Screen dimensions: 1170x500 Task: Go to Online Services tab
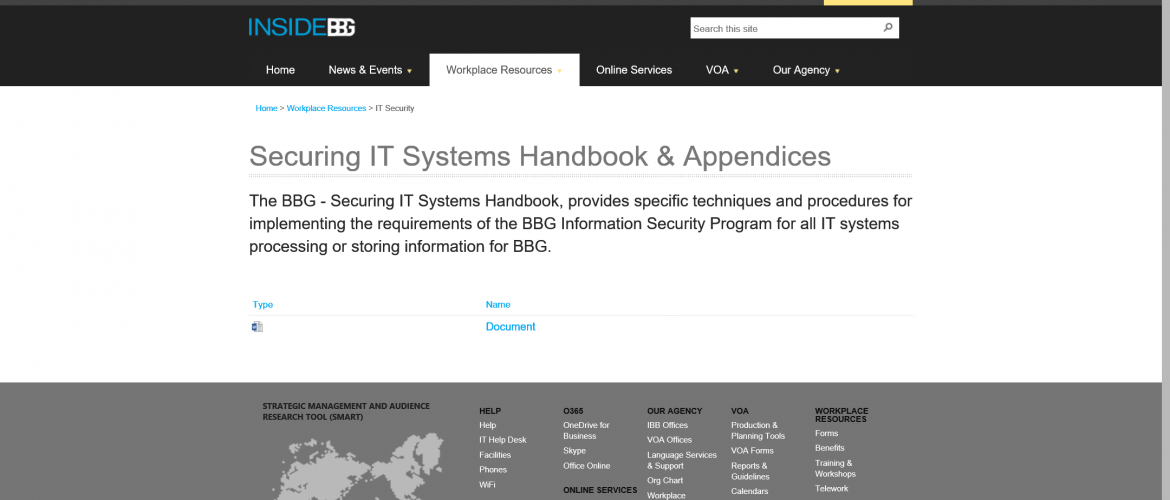click(634, 70)
